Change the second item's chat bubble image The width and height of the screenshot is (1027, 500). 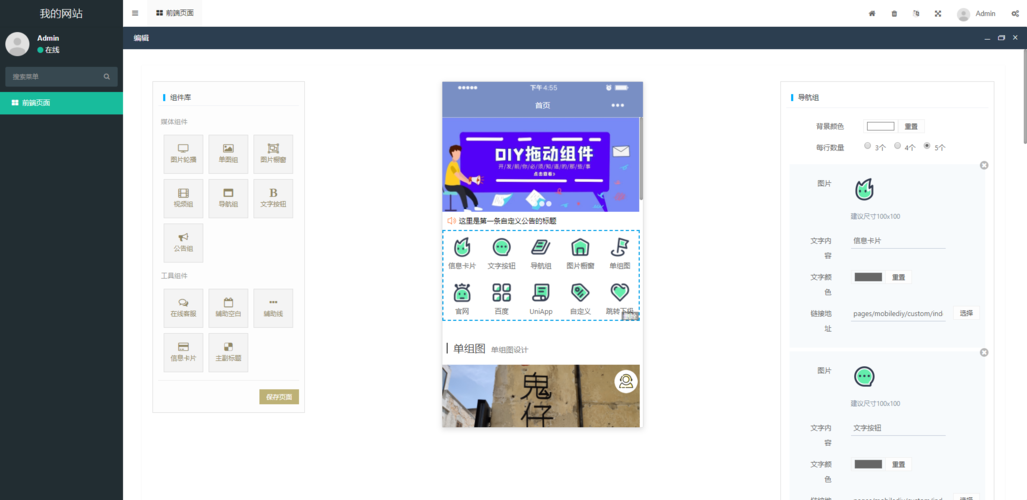coord(865,377)
